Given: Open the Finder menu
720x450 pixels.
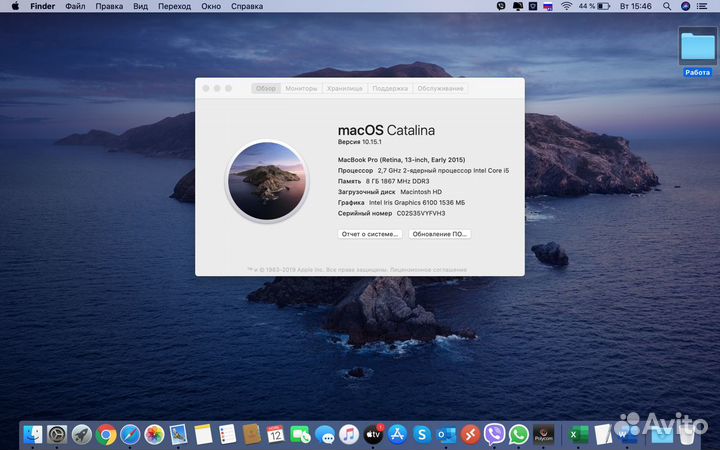Looking at the screenshot, I should [x=43, y=6].
